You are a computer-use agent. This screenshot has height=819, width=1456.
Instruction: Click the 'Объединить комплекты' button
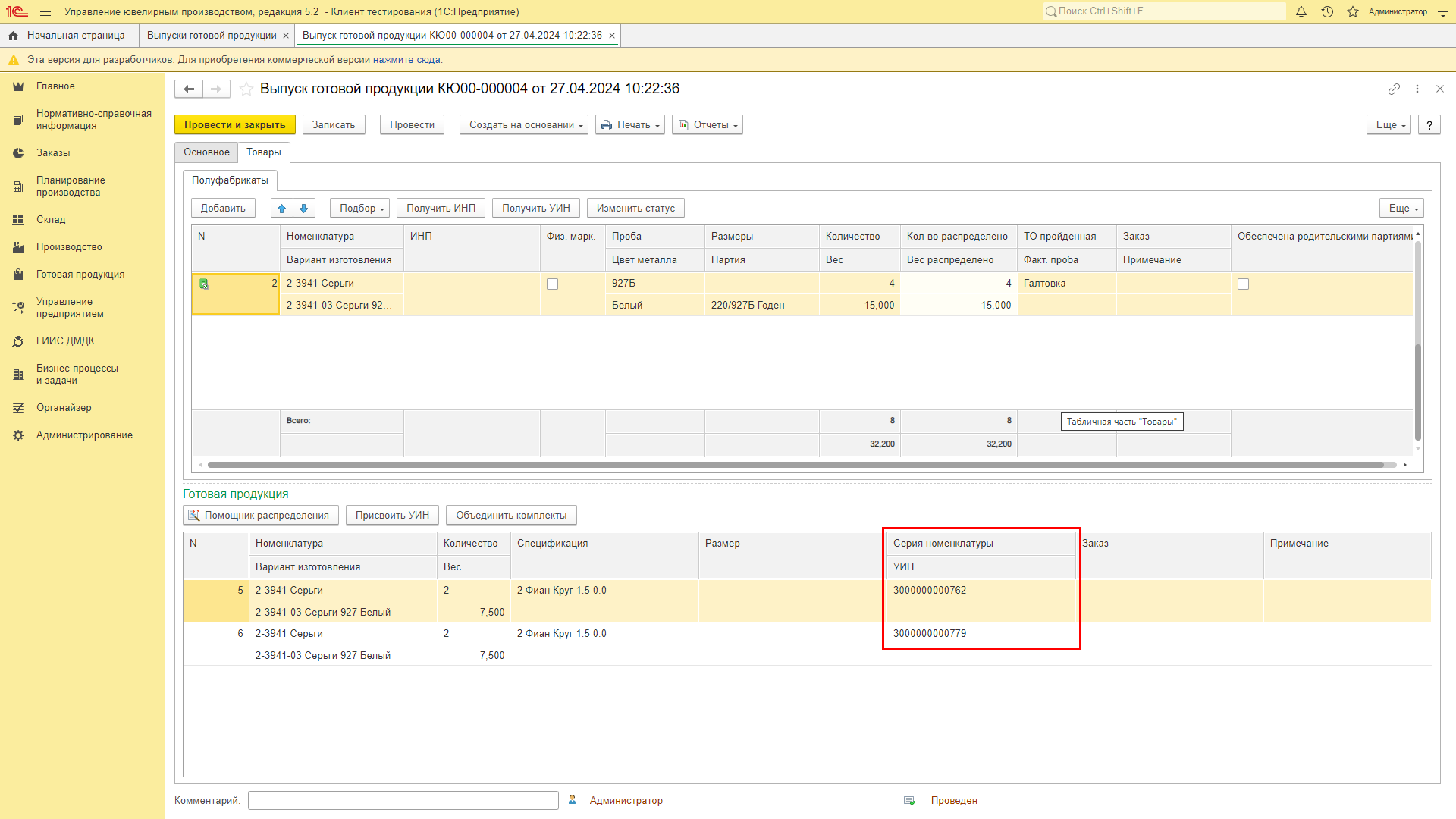511,514
